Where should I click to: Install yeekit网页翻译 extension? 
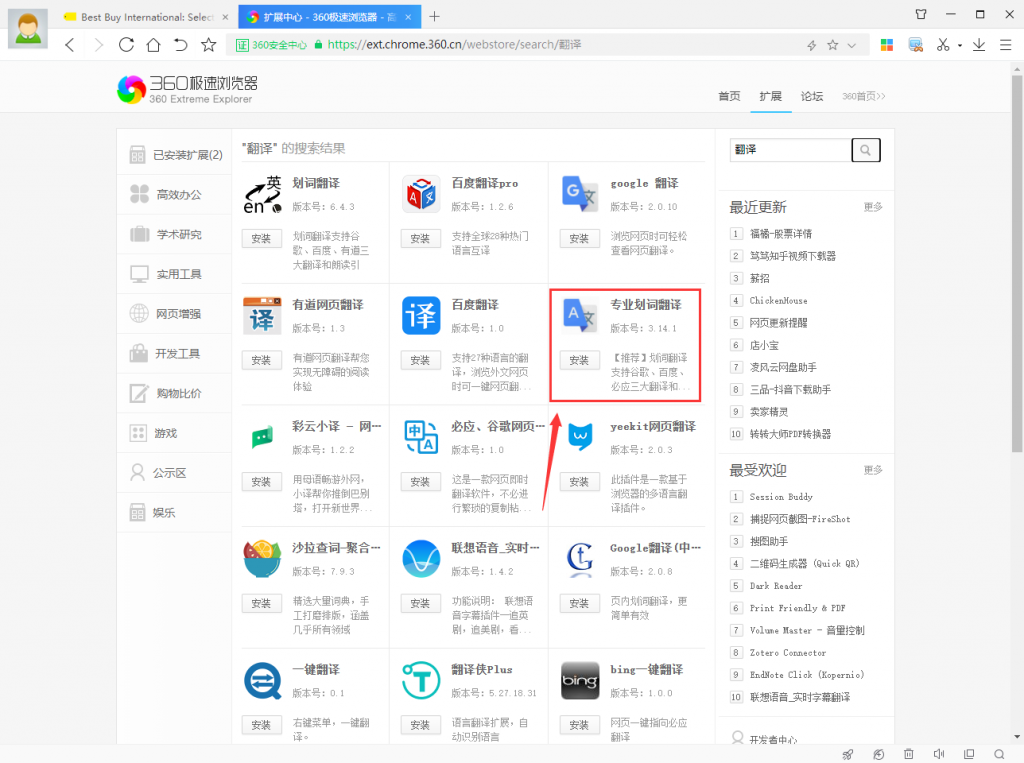point(579,481)
